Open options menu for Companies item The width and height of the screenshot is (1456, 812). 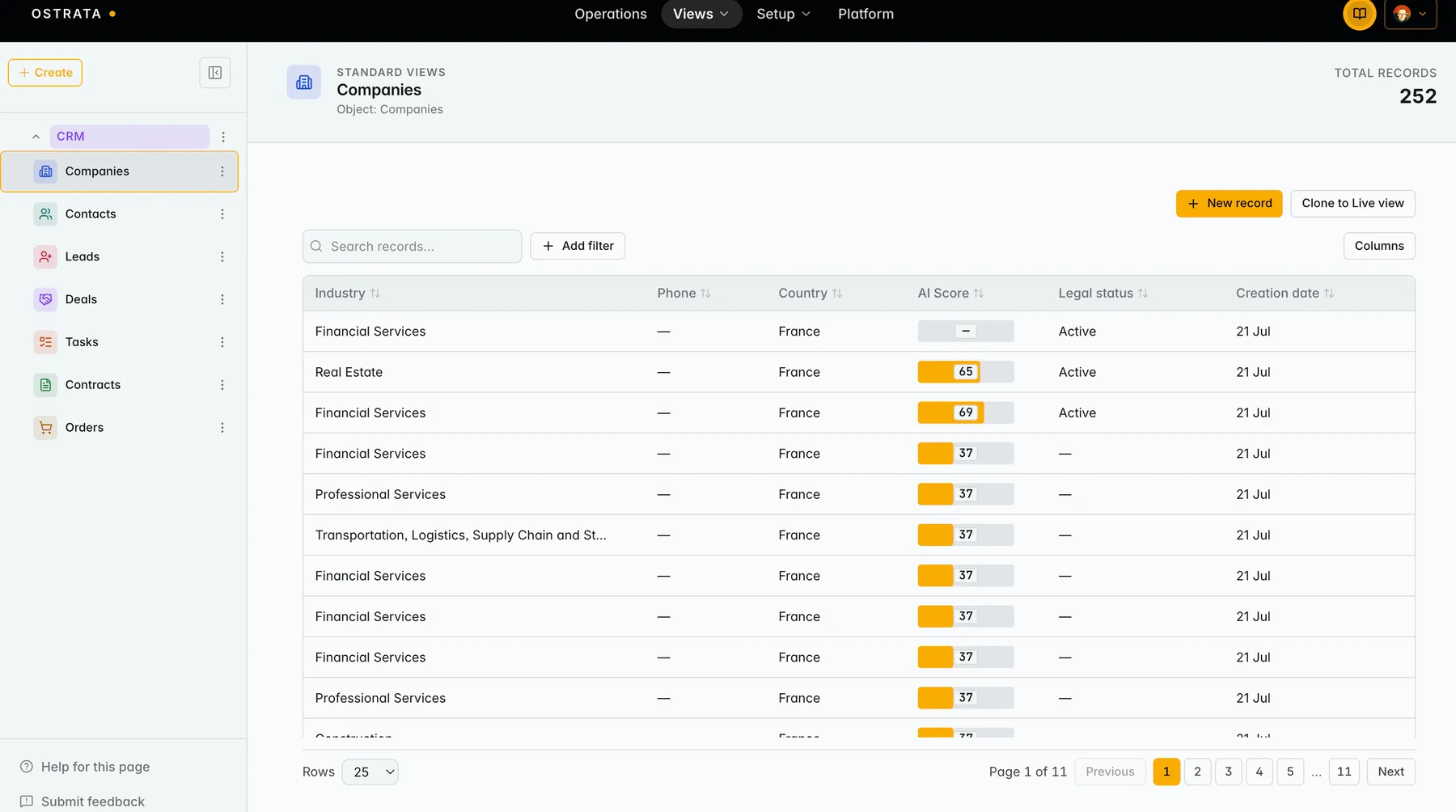click(222, 171)
